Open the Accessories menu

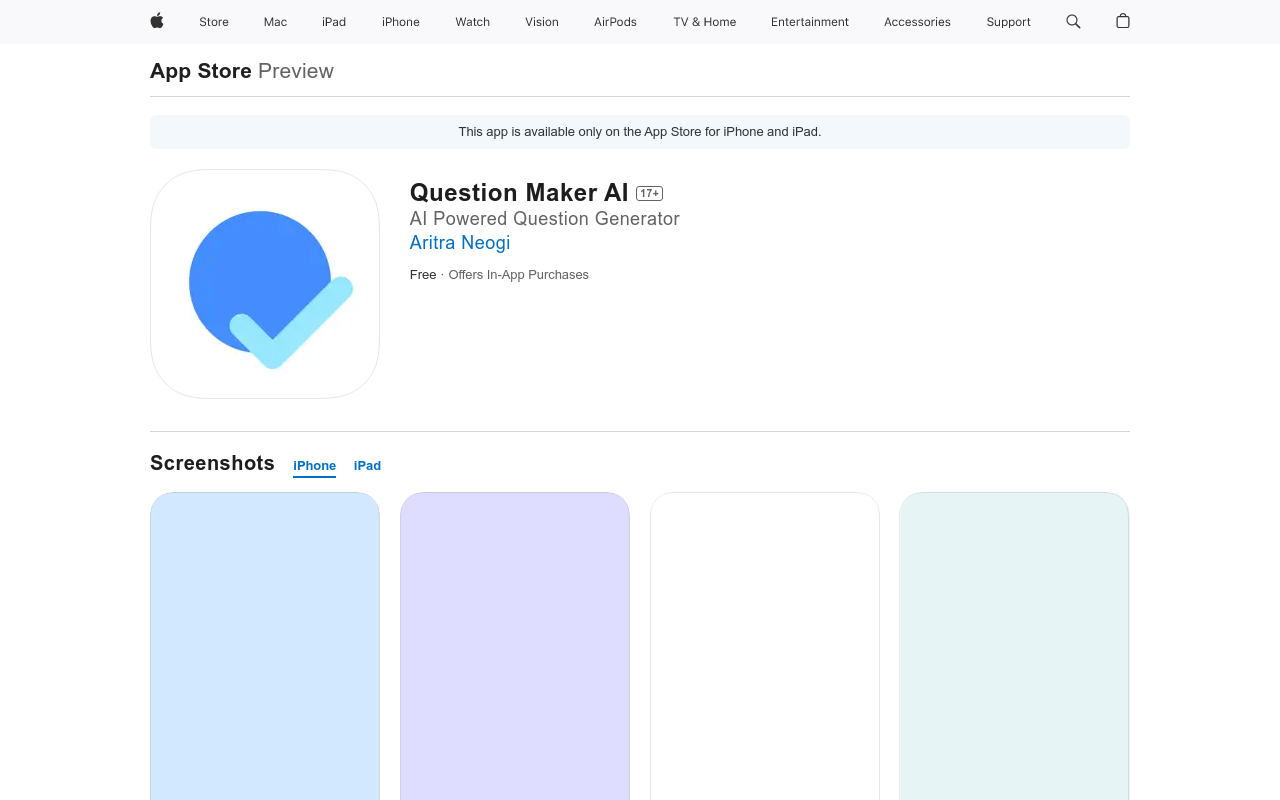point(917,22)
